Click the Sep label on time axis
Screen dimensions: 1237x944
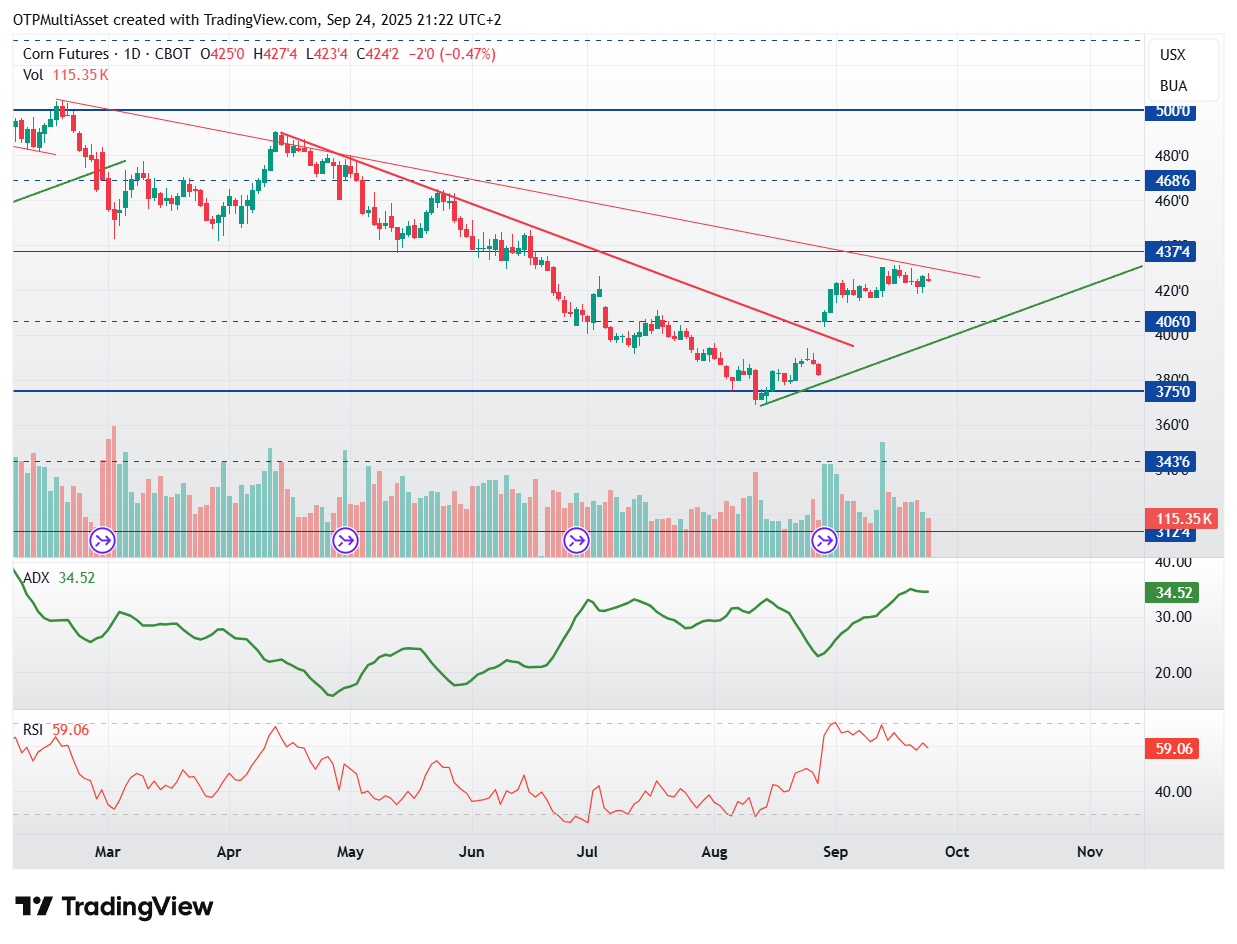point(835,852)
